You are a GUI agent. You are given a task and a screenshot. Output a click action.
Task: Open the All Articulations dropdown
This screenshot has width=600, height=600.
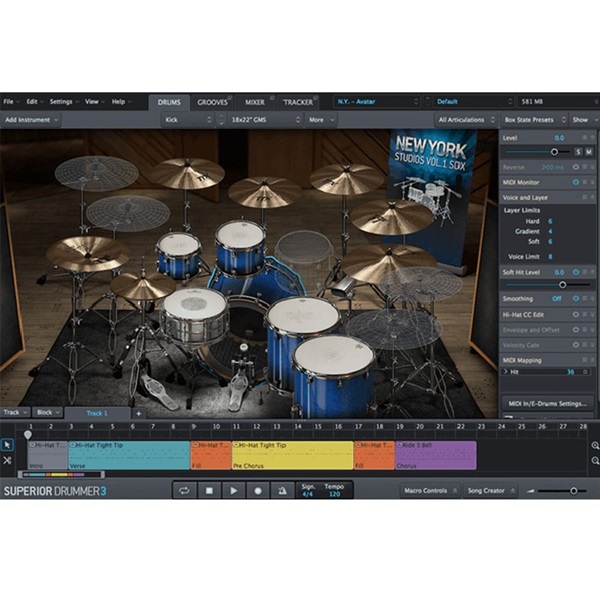pyautogui.click(x=466, y=120)
